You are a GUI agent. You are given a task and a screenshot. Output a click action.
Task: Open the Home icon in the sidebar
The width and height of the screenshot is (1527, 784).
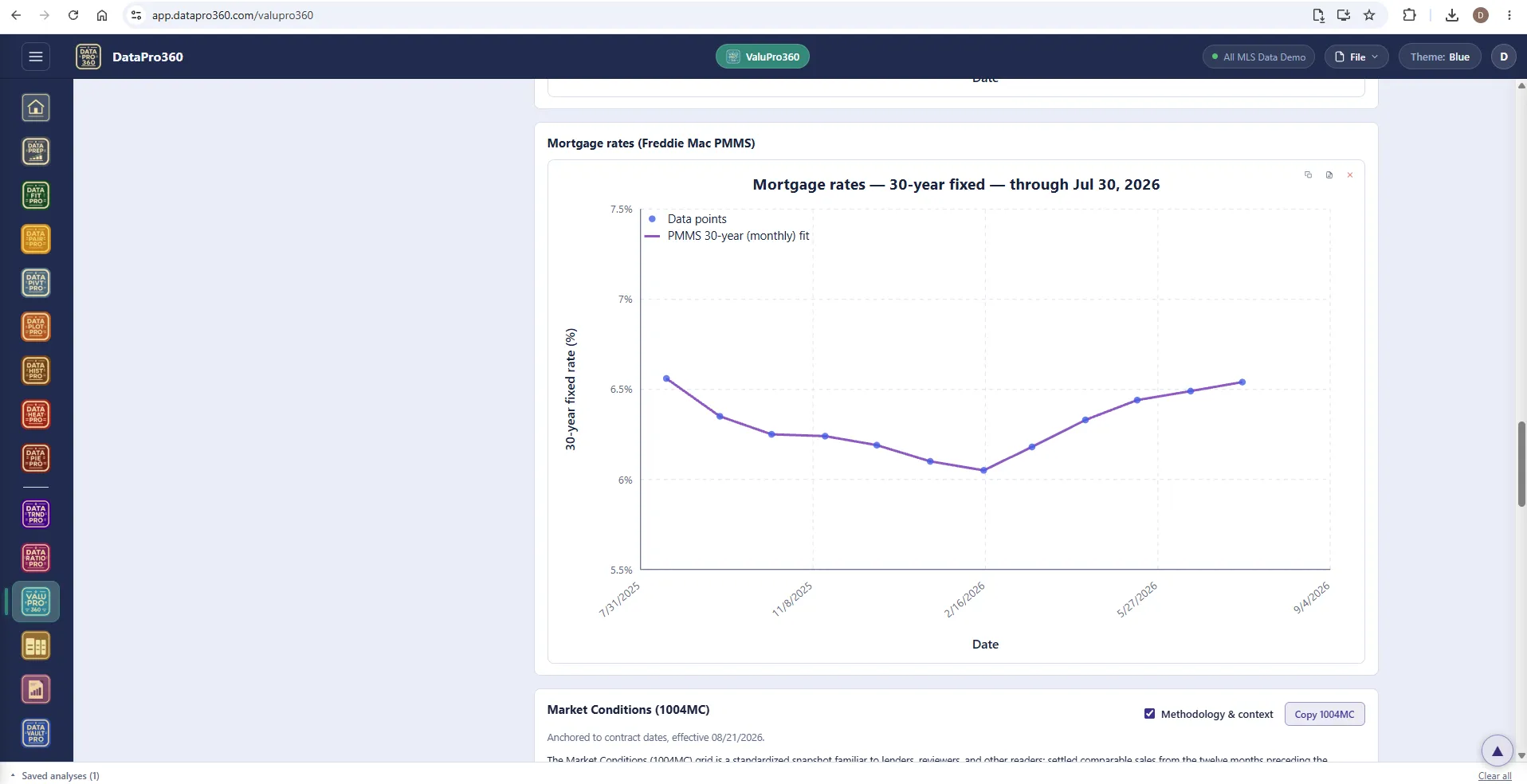point(36,108)
